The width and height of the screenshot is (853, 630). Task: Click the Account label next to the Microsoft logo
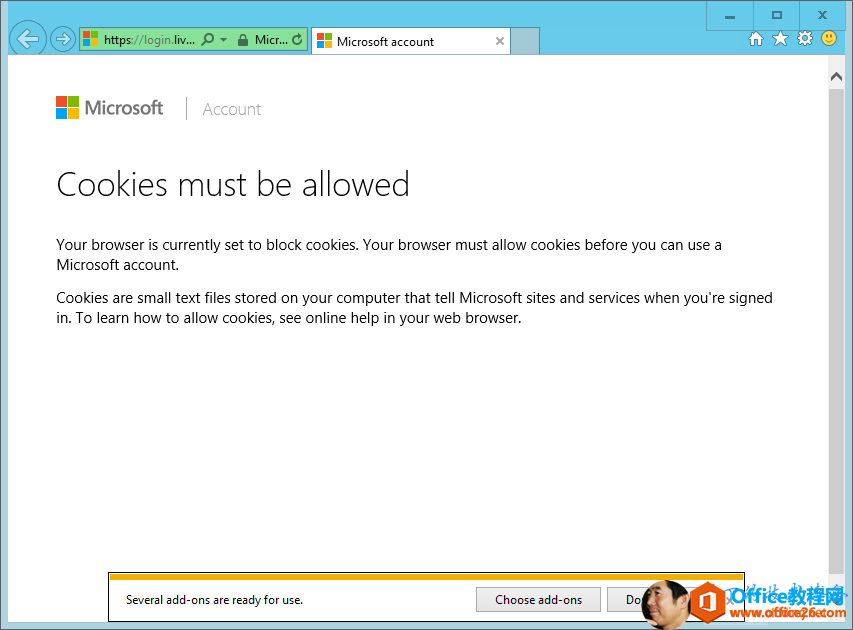point(231,109)
